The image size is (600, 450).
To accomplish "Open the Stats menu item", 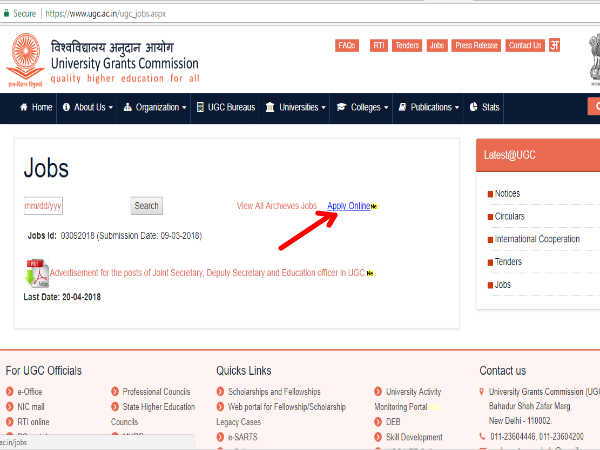I will pyautogui.click(x=484, y=108).
